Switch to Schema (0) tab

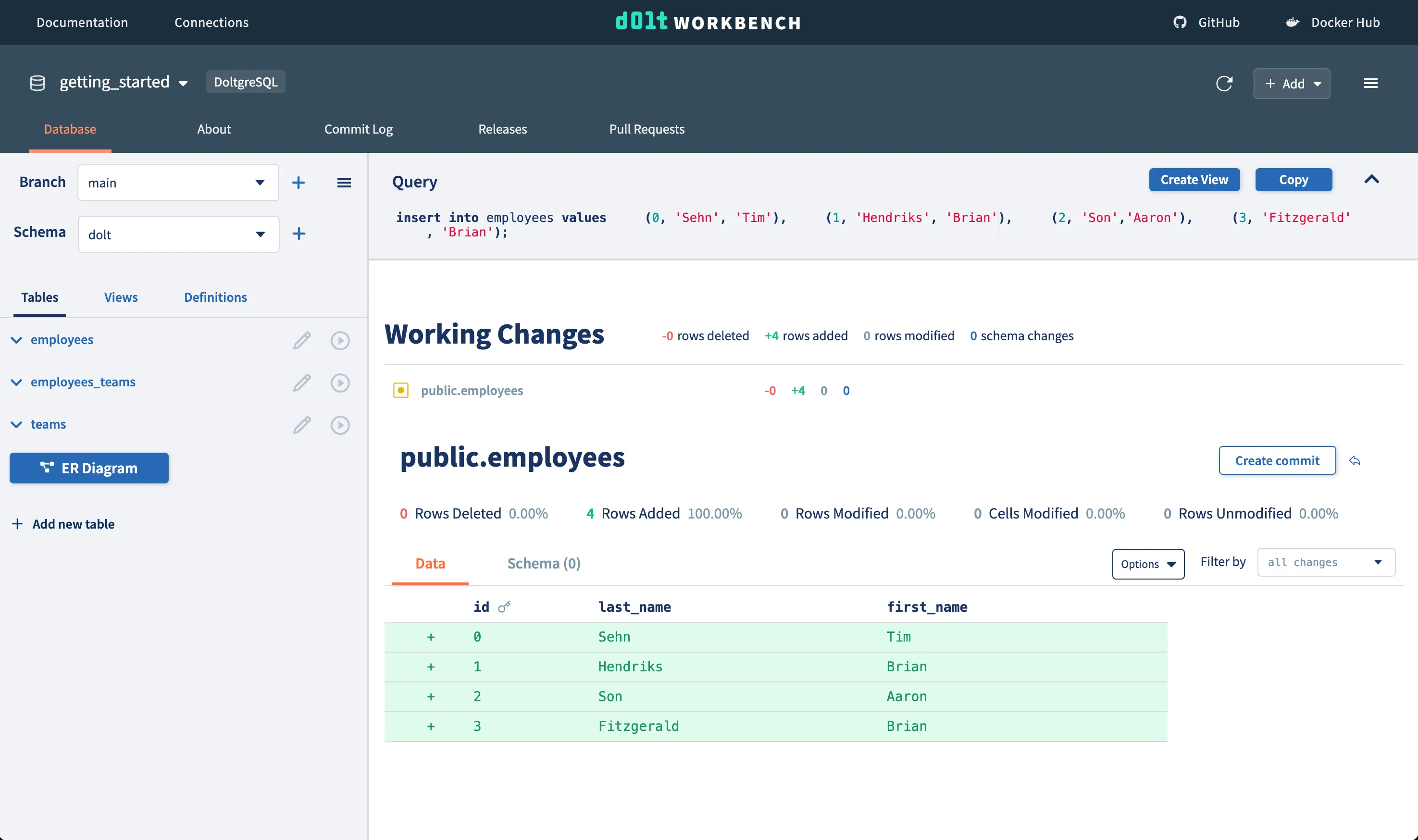[544, 563]
